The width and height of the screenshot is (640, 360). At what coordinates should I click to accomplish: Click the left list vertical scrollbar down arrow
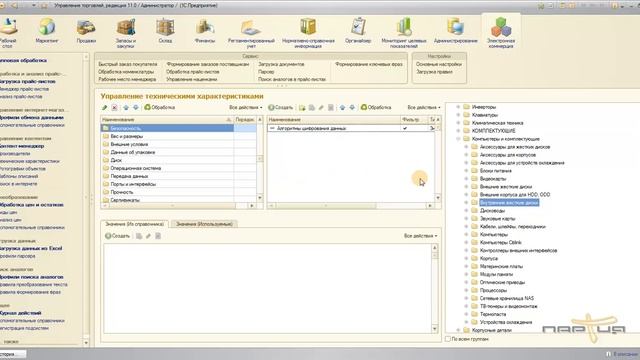tap(260, 198)
